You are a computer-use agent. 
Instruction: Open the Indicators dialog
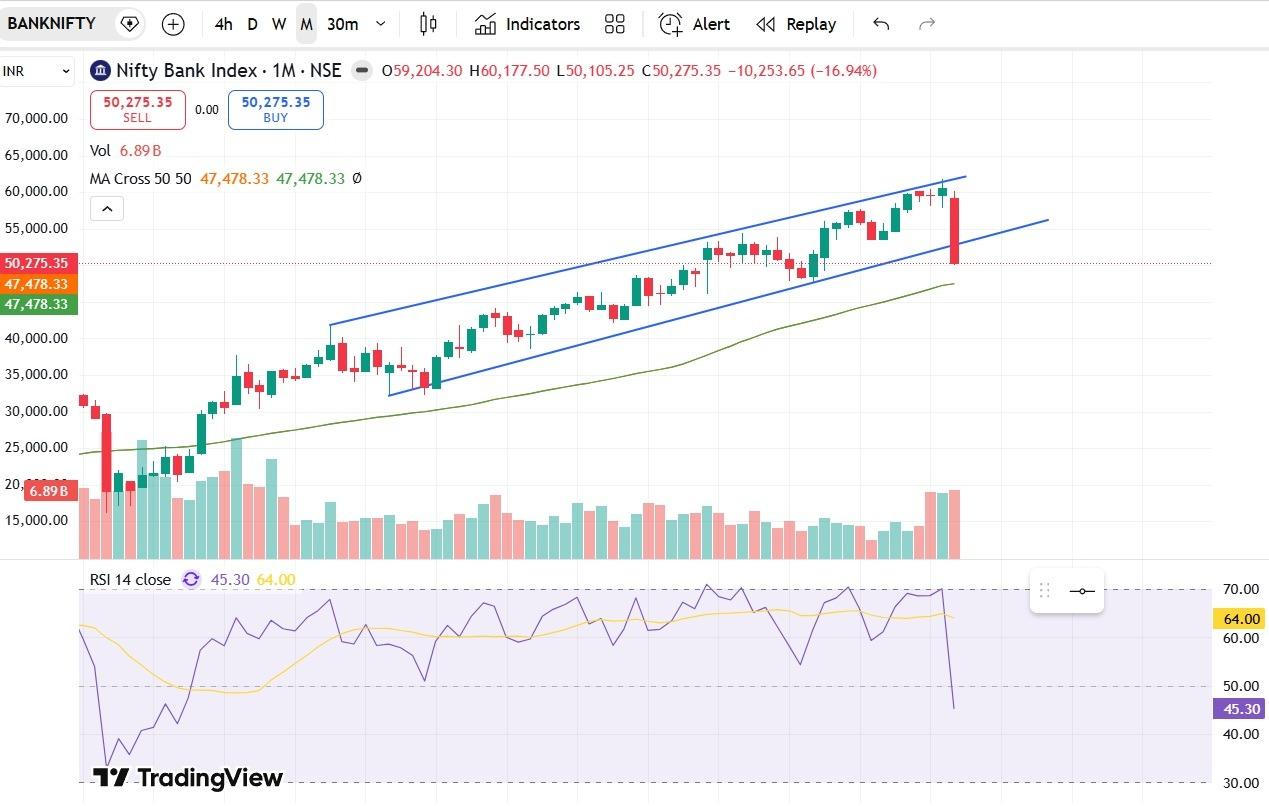click(x=527, y=24)
